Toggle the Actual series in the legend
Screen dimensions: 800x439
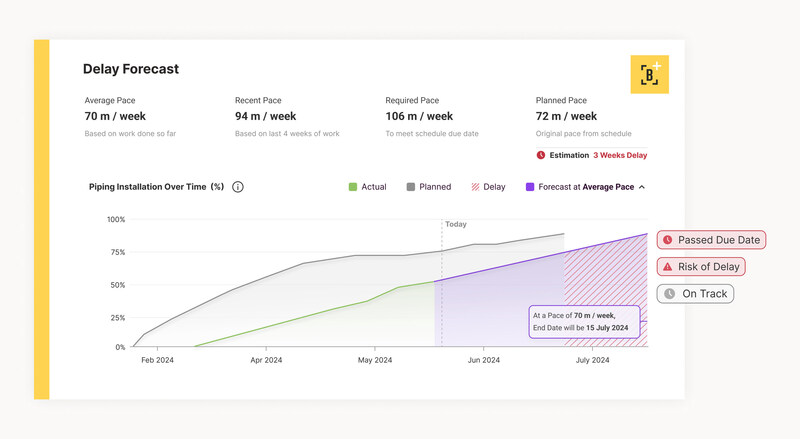click(367, 187)
